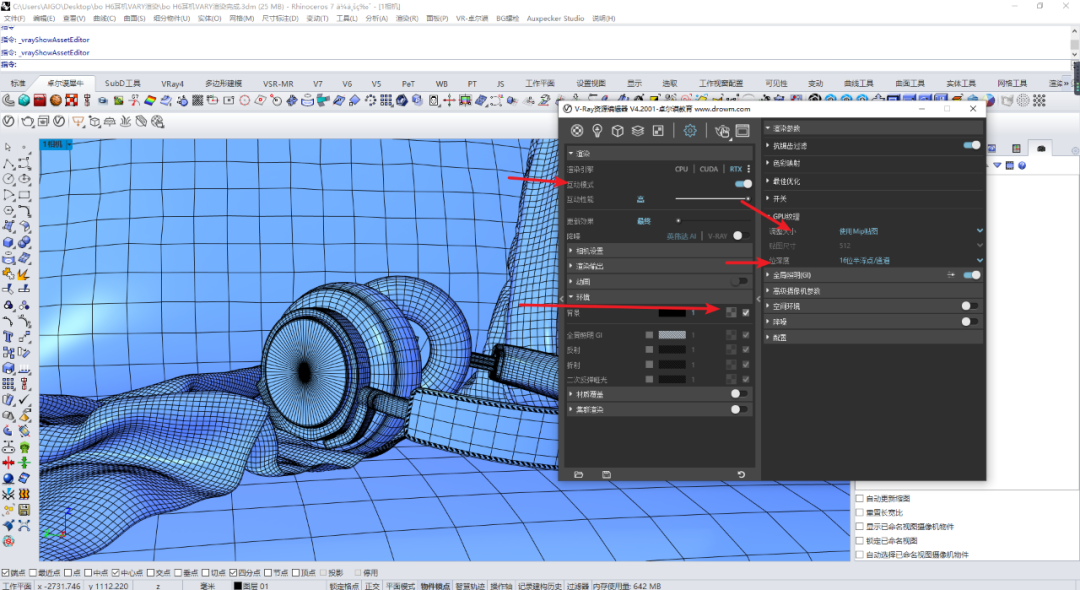Open the V-Ray Lights bulb icon
Screen dimensions: 1080x590
point(597,131)
